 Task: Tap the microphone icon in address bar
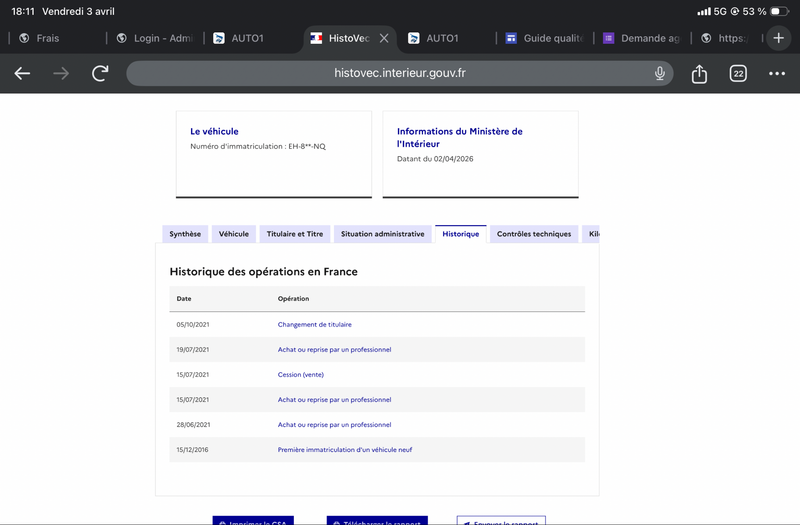[x=660, y=74]
